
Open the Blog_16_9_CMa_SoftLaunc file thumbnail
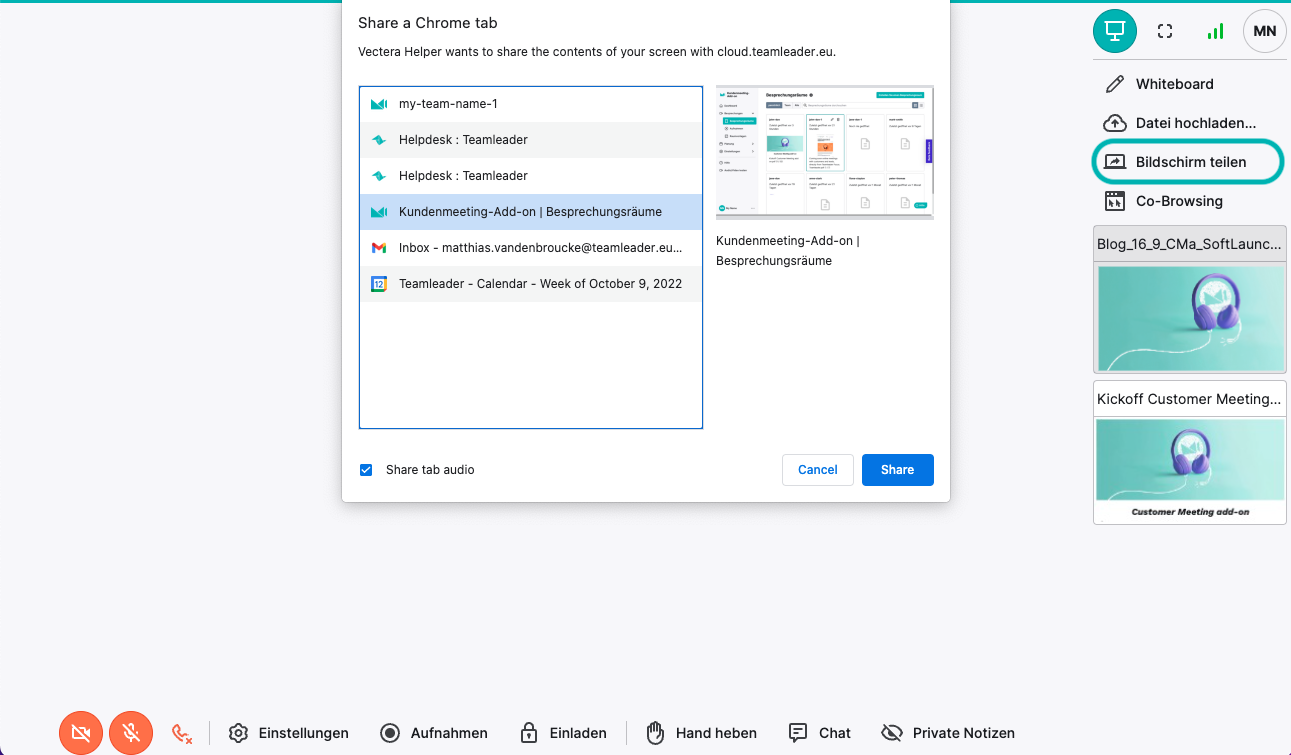1190,317
